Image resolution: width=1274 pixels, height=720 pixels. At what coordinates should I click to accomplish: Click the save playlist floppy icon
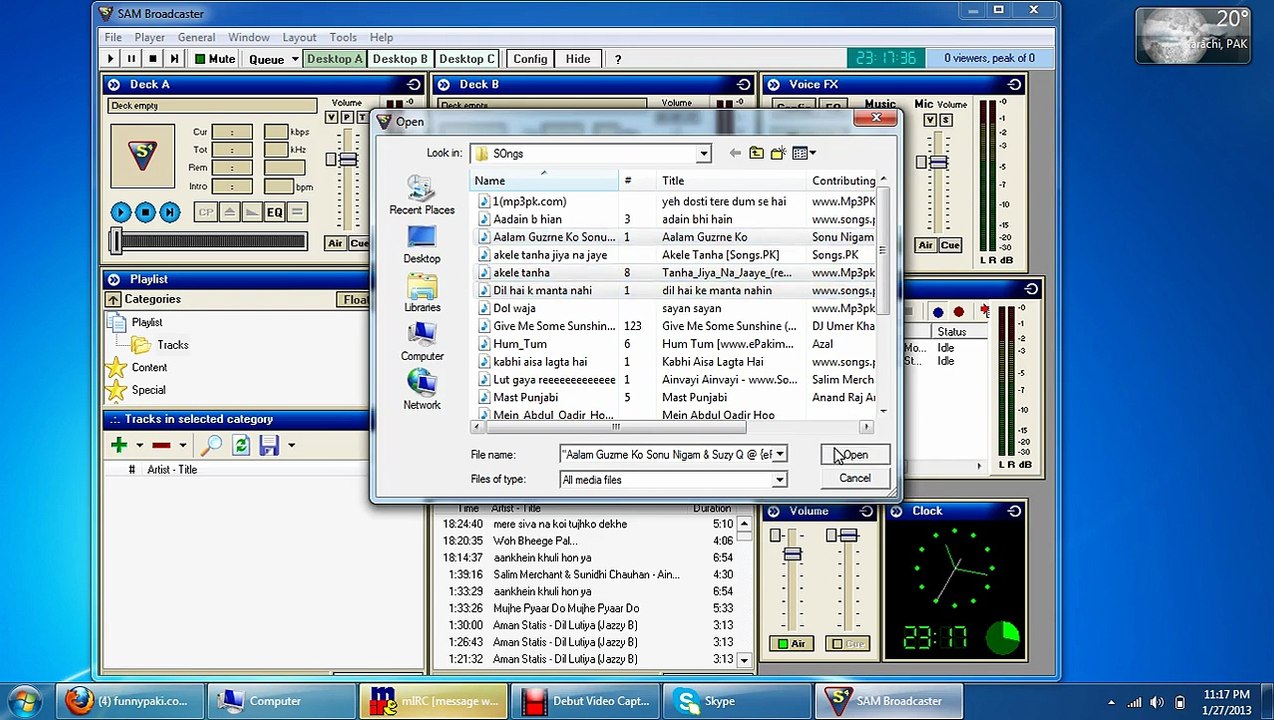coord(269,445)
